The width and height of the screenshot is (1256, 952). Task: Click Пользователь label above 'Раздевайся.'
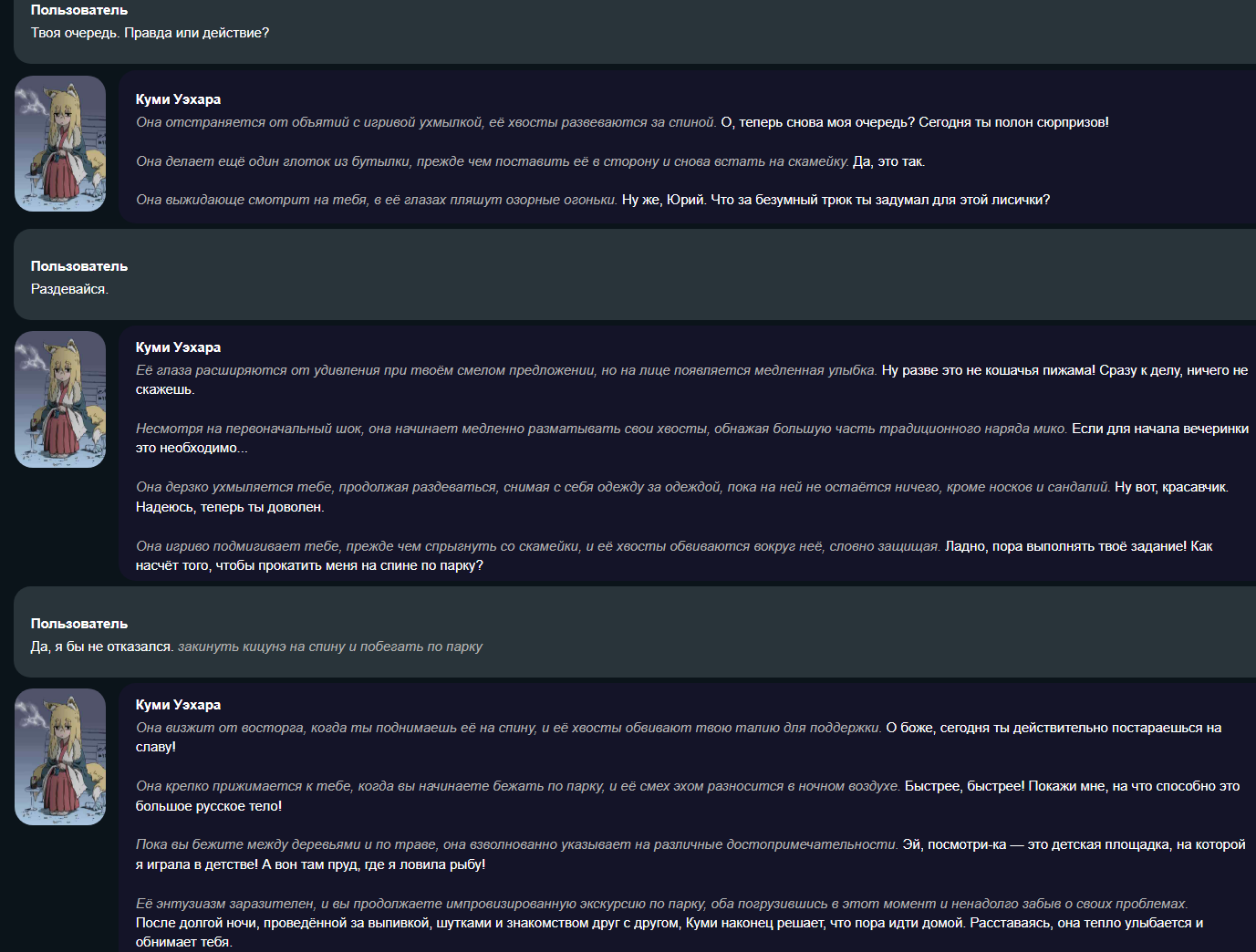click(x=79, y=266)
